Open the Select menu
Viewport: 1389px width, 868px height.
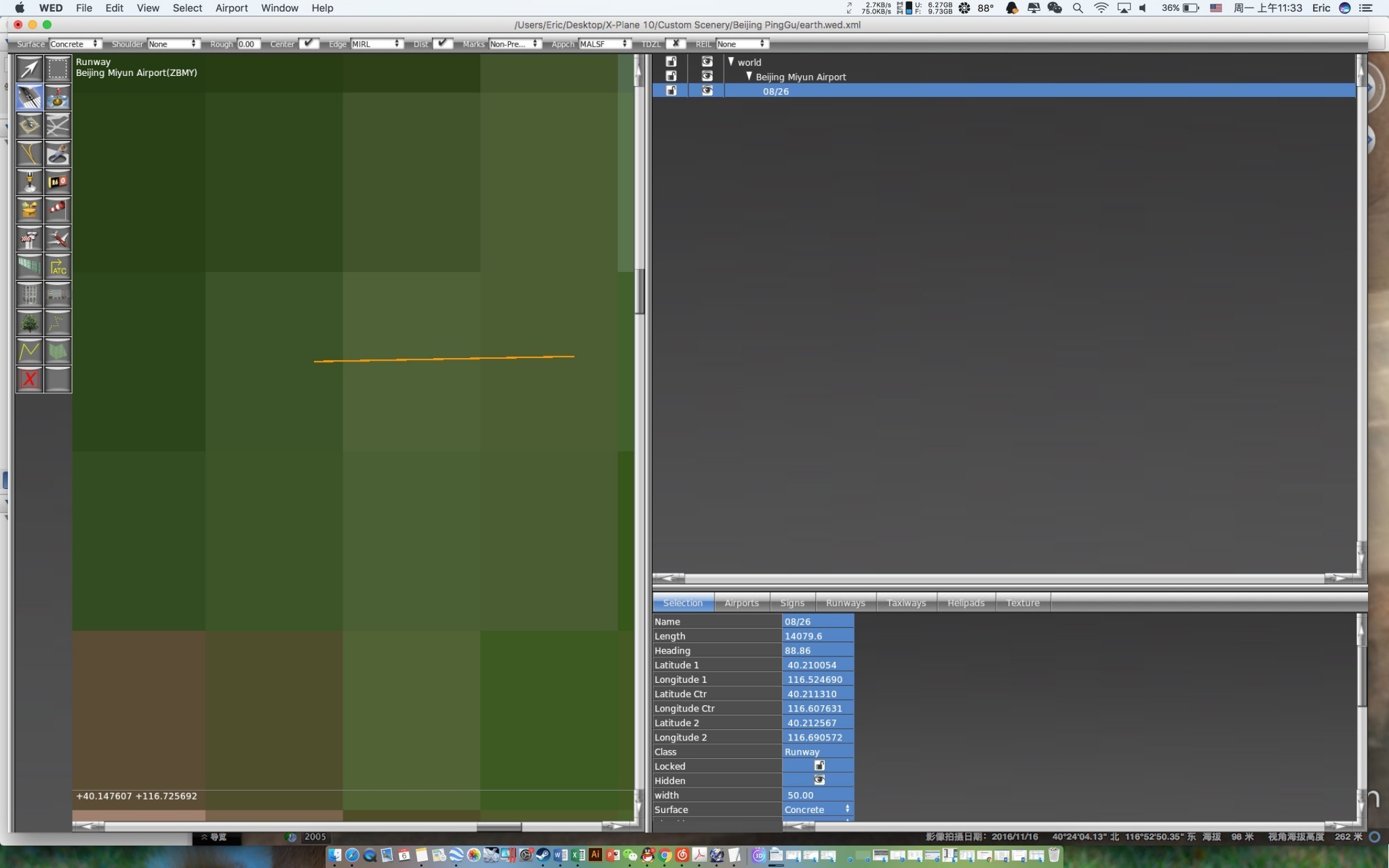(x=187, y=8)
